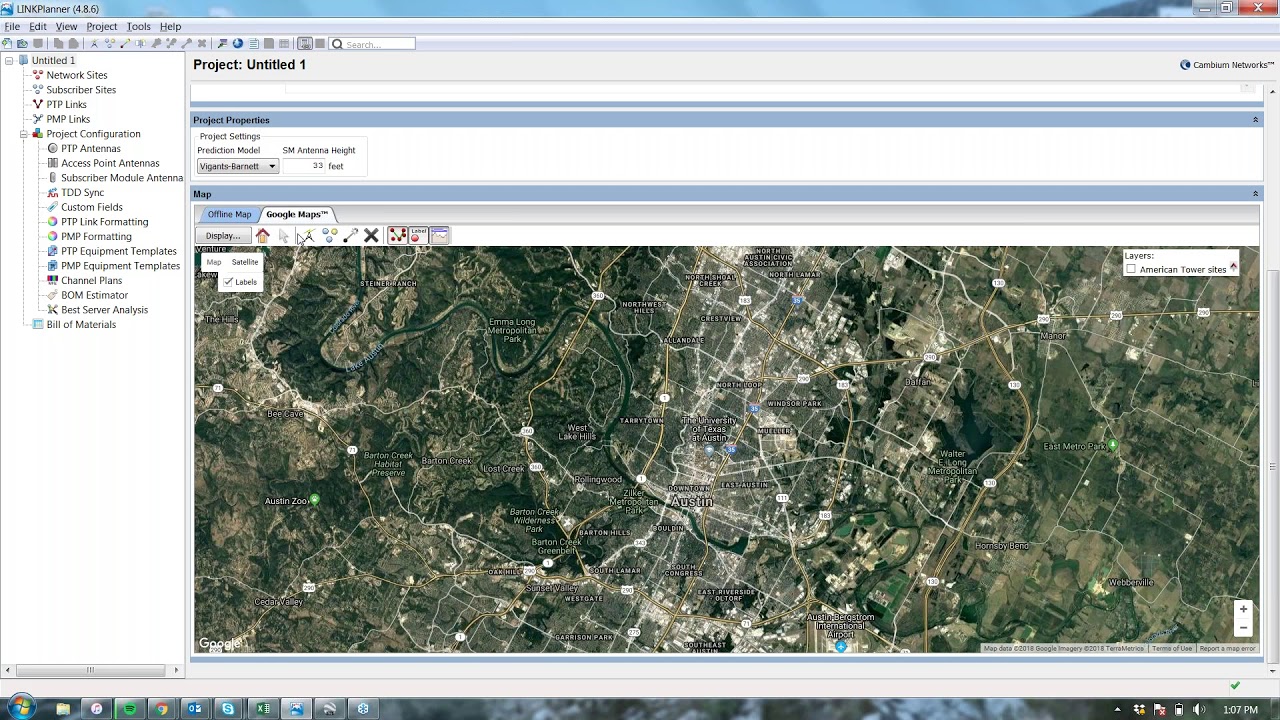Switch the map to Map view
The width and height of the screenshot is (1280, 720).
click(x=213, y=262)
